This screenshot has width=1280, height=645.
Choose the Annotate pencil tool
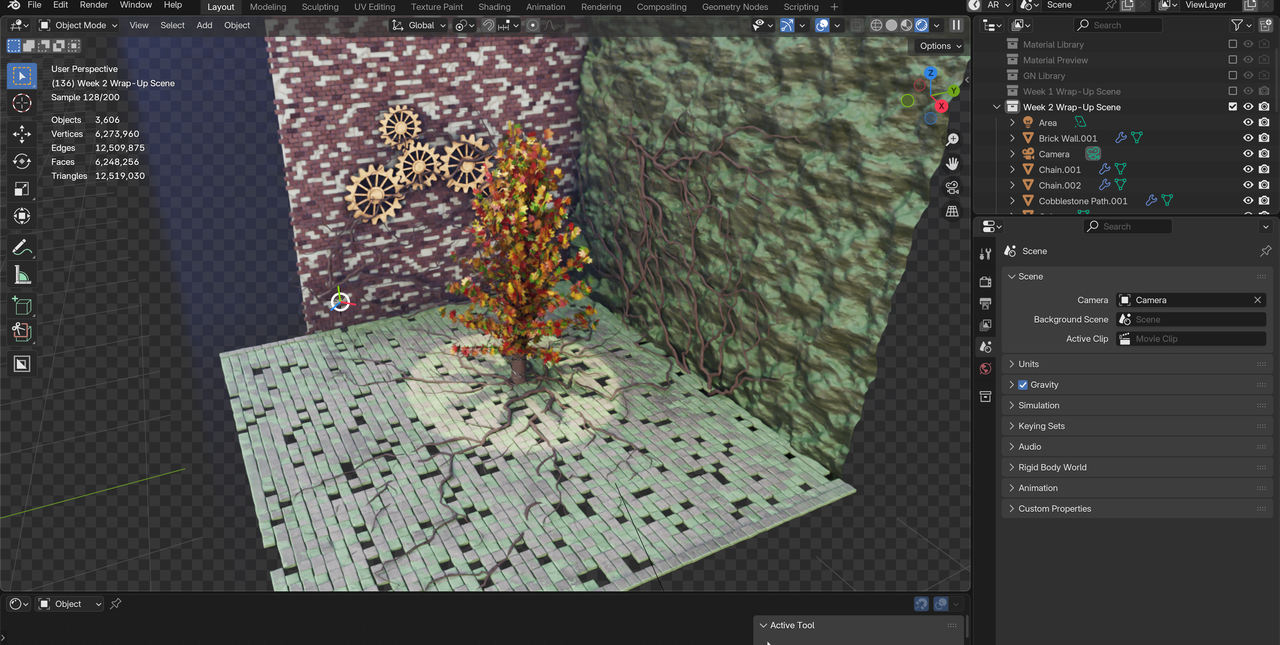click(x=21, y=247)
